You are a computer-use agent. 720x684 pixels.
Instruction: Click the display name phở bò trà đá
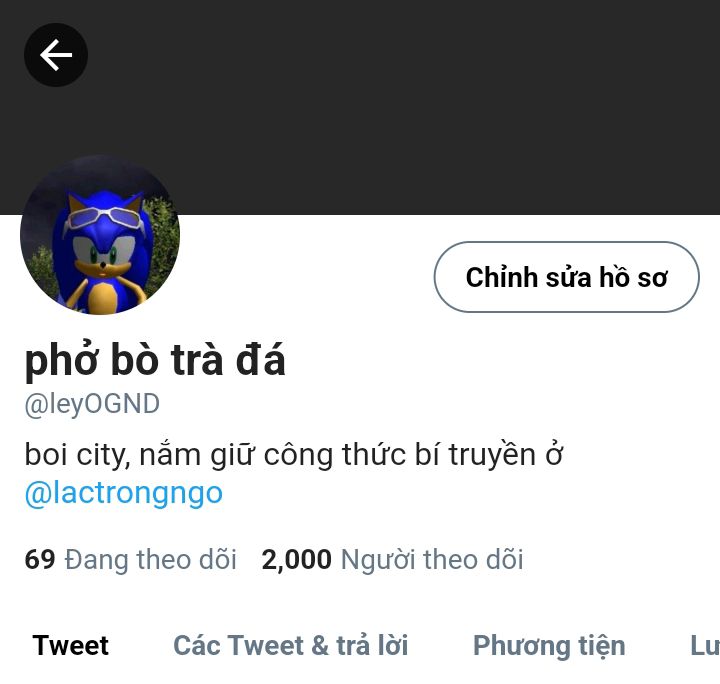coord(155,361)
